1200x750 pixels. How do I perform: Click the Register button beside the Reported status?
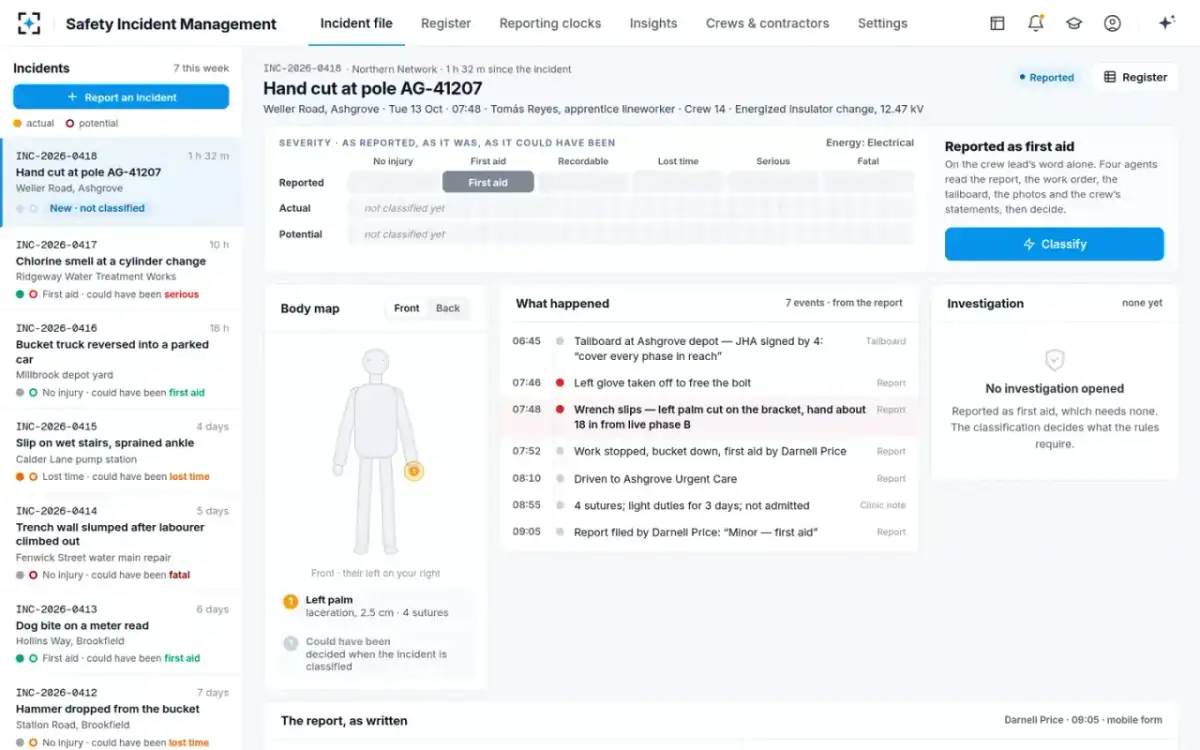tap(1135, 77)
